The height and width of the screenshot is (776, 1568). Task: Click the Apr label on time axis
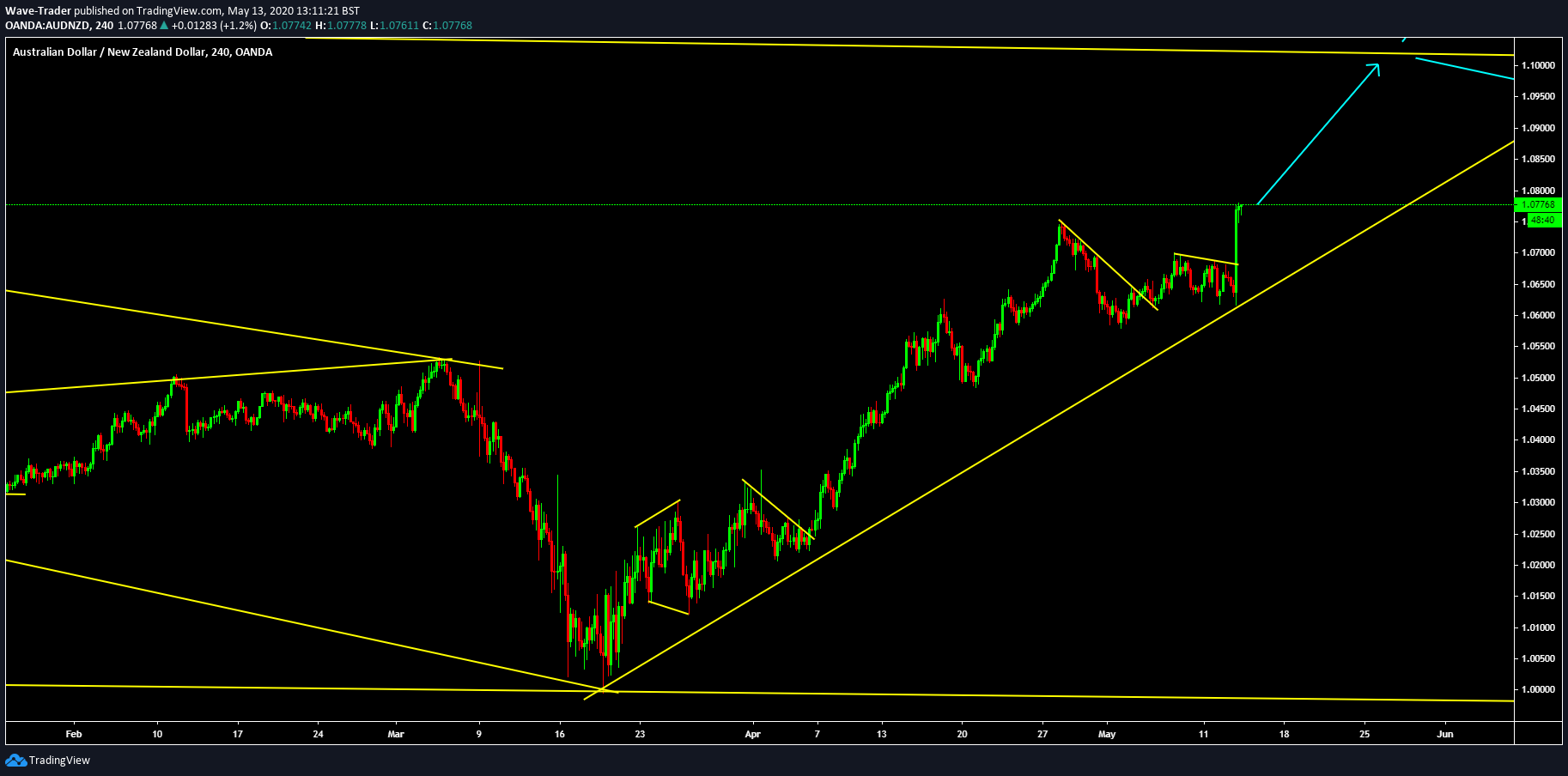[753, 734]
